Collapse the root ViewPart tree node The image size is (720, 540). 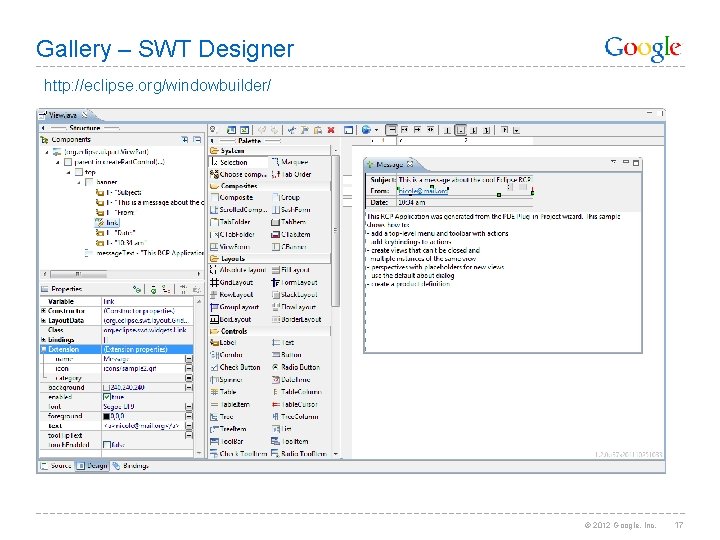coord(47,152)
